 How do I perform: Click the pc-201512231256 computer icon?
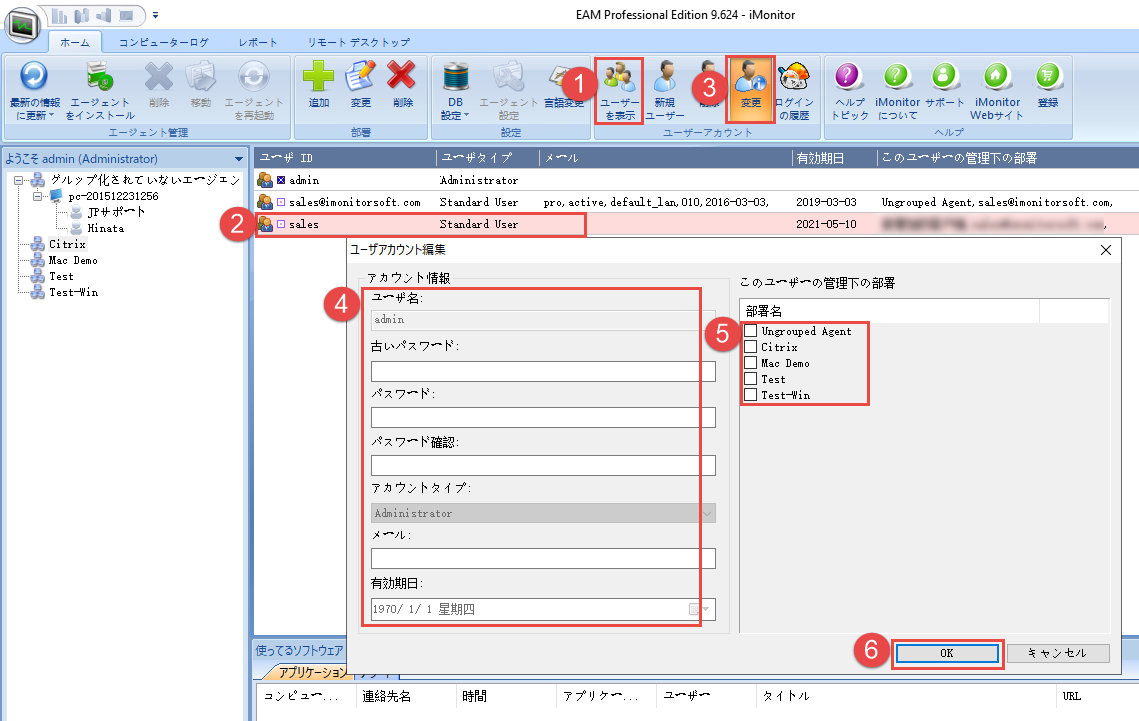point(57,196)
